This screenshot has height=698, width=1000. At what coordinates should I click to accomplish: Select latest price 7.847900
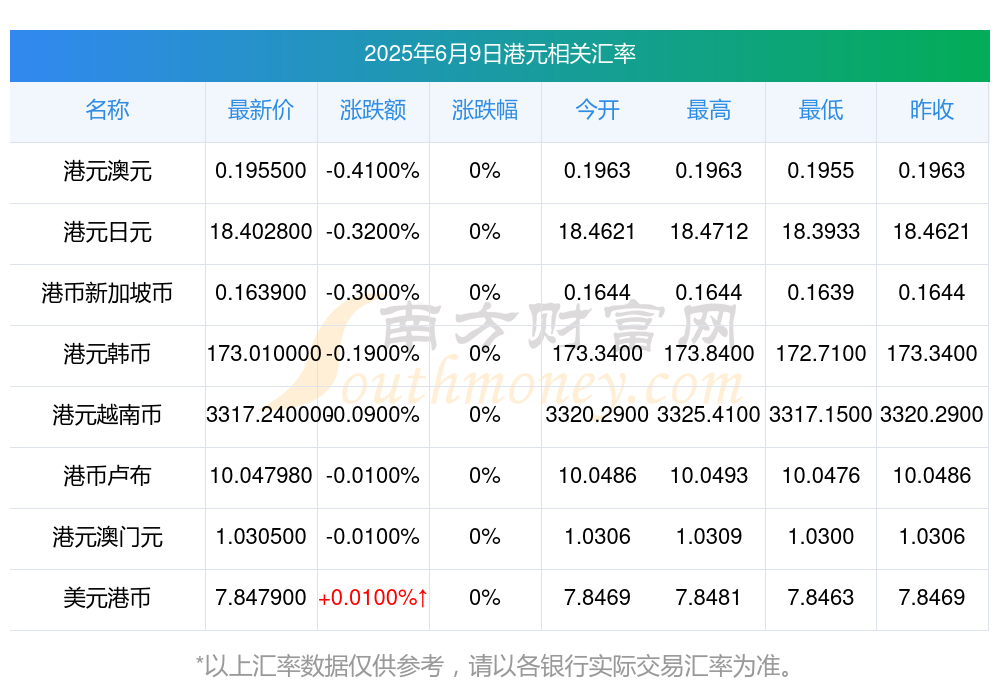click(x=261, y=597)
